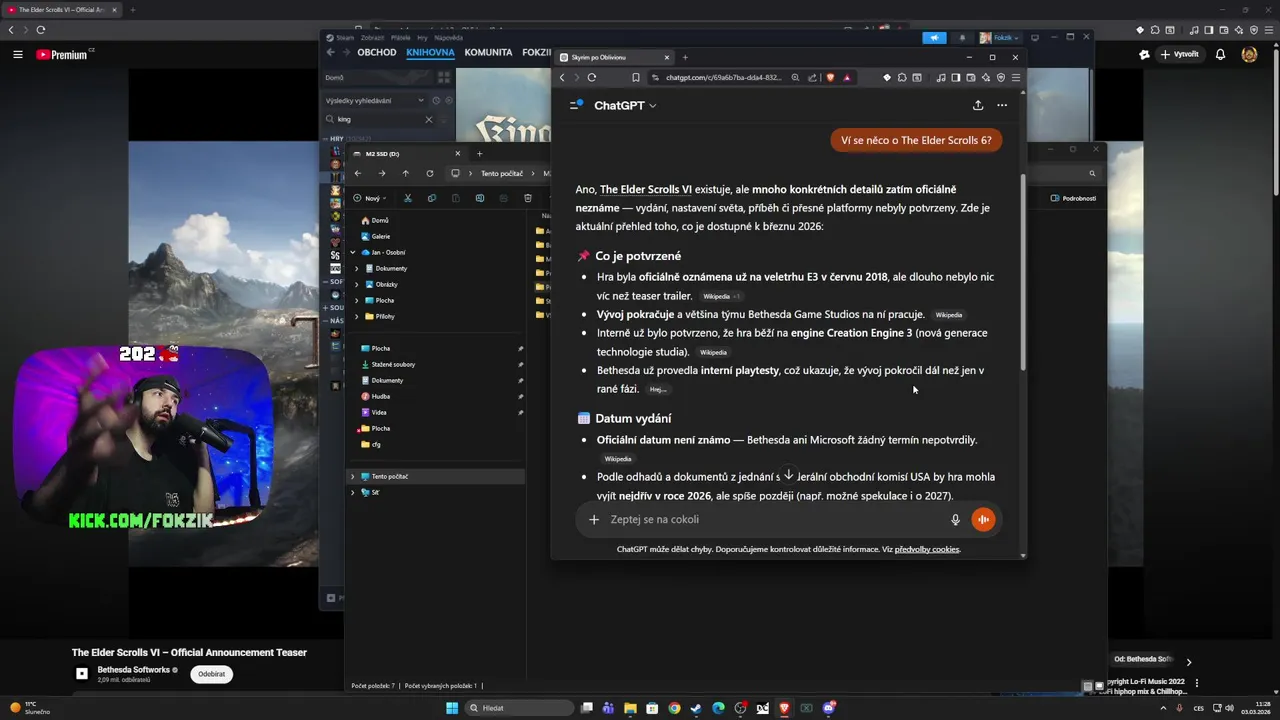Bookmark the ChatGPT page
This screenshot has width=1280, height=720.
point(636,77)
